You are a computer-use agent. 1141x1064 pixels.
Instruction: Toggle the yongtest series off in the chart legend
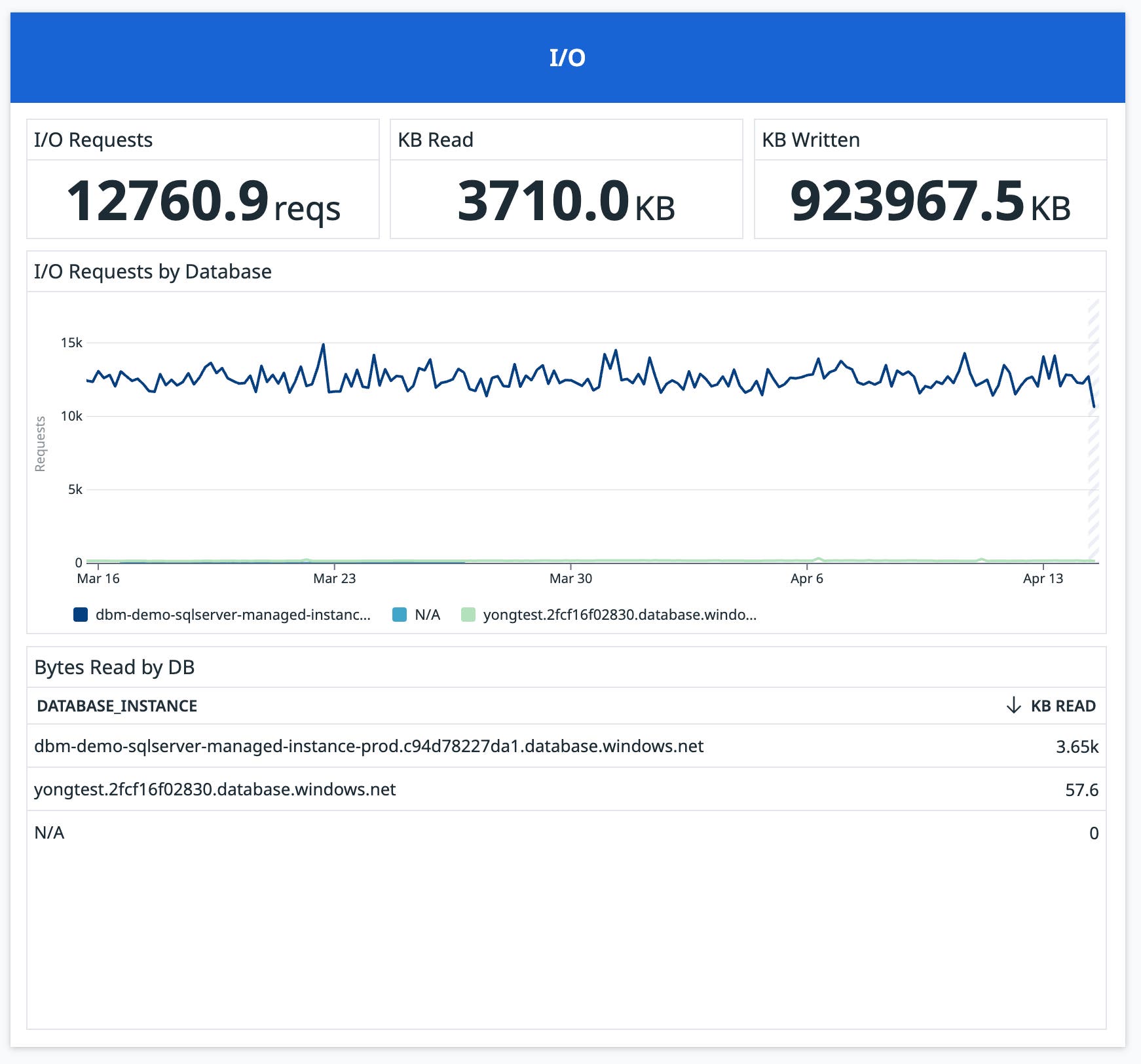coord(619,615)
